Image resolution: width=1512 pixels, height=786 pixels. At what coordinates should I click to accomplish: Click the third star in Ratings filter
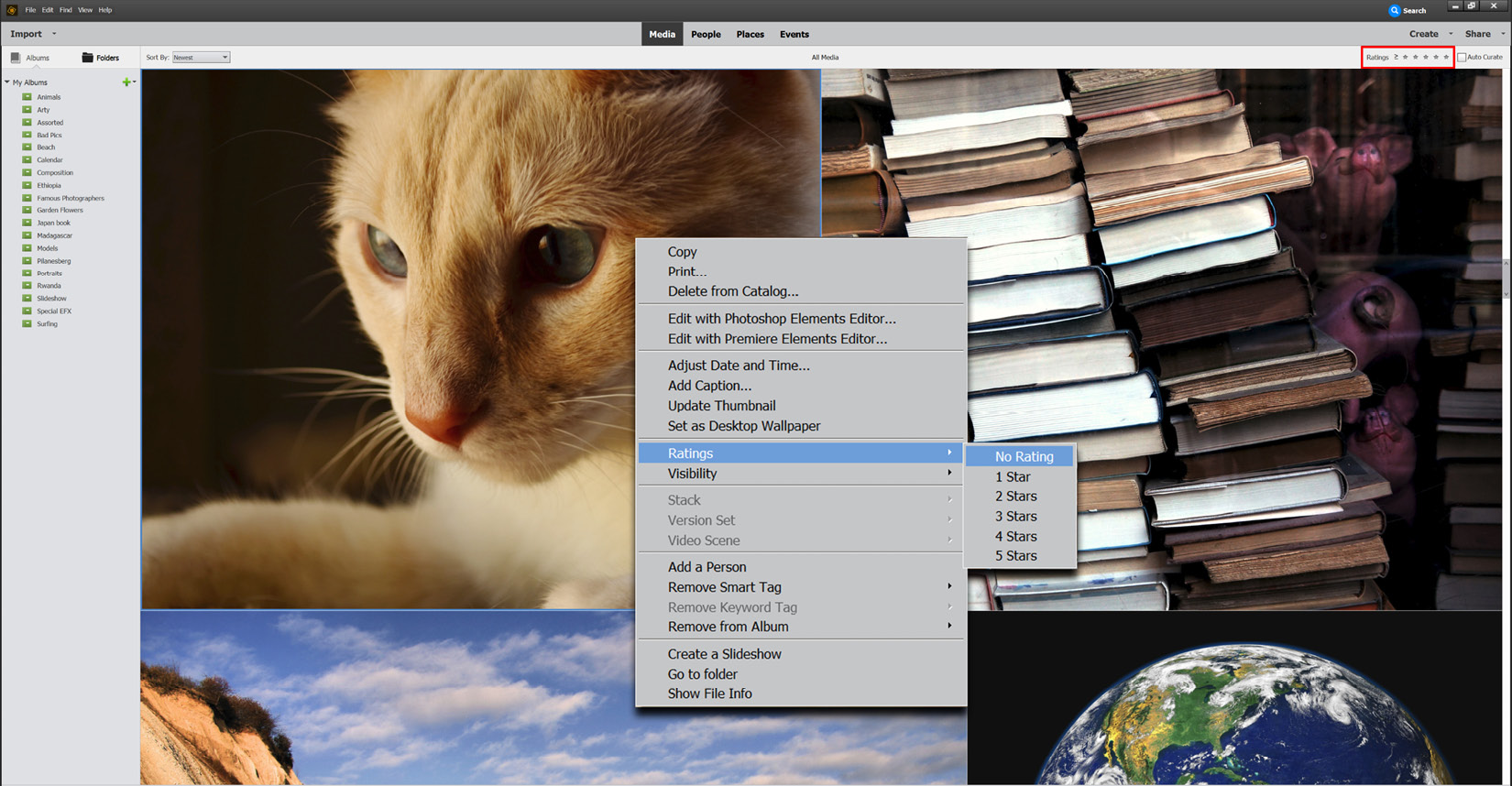click(x=1426, y=57)
